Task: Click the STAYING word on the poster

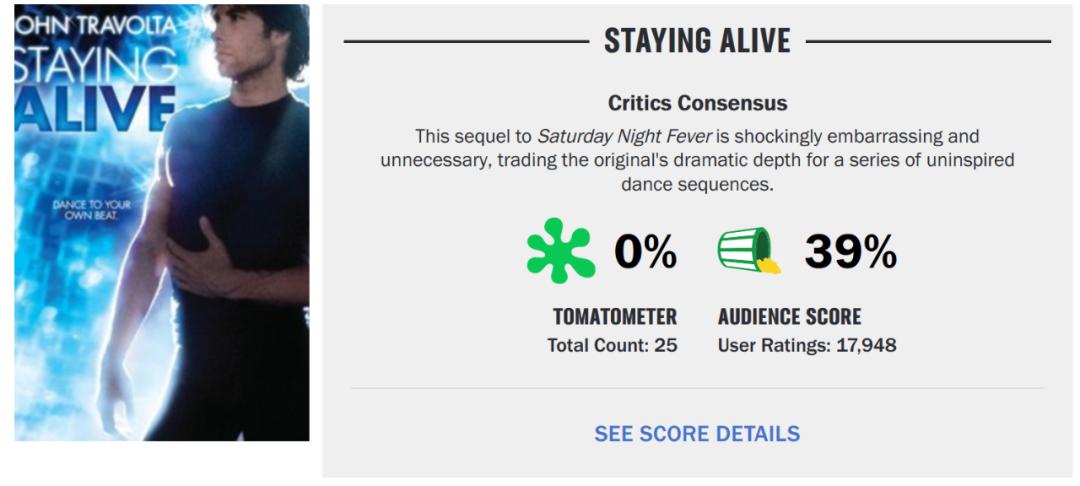Action: pyautogui.click(x=95, y=67)
